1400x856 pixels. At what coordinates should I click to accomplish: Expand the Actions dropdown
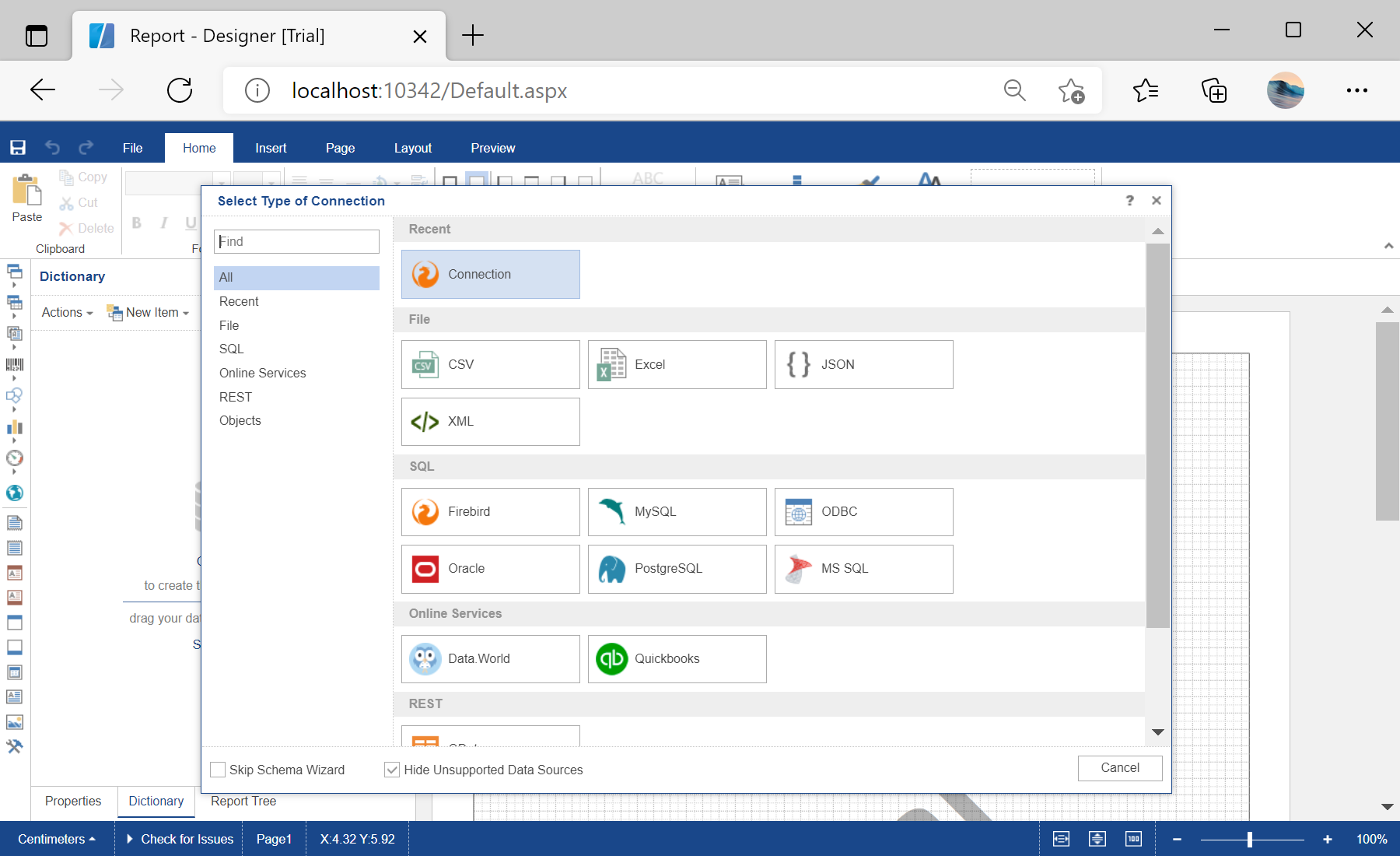pyautogui.click(x=67, y=313)
